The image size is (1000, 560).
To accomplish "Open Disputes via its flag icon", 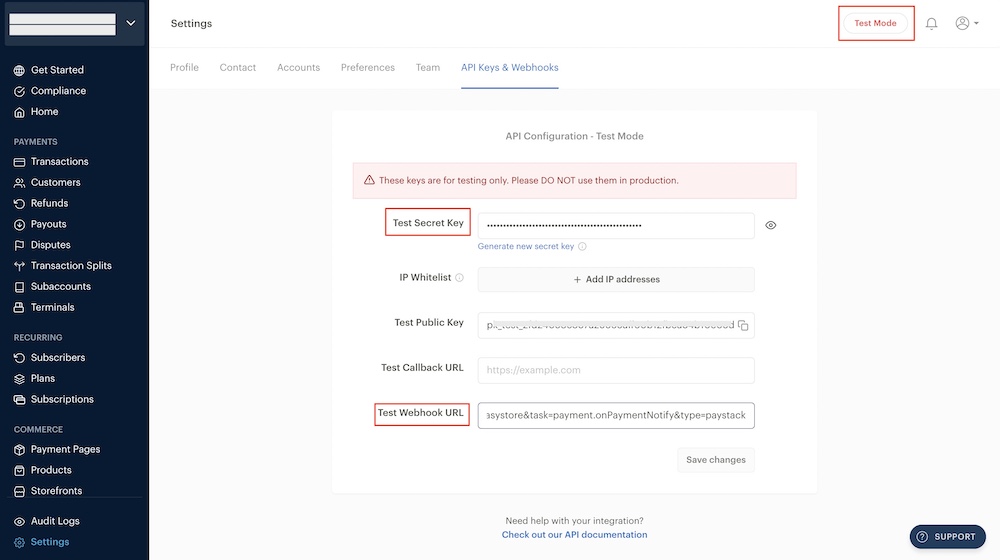I will pyautogui.click(x=20, y=245).
